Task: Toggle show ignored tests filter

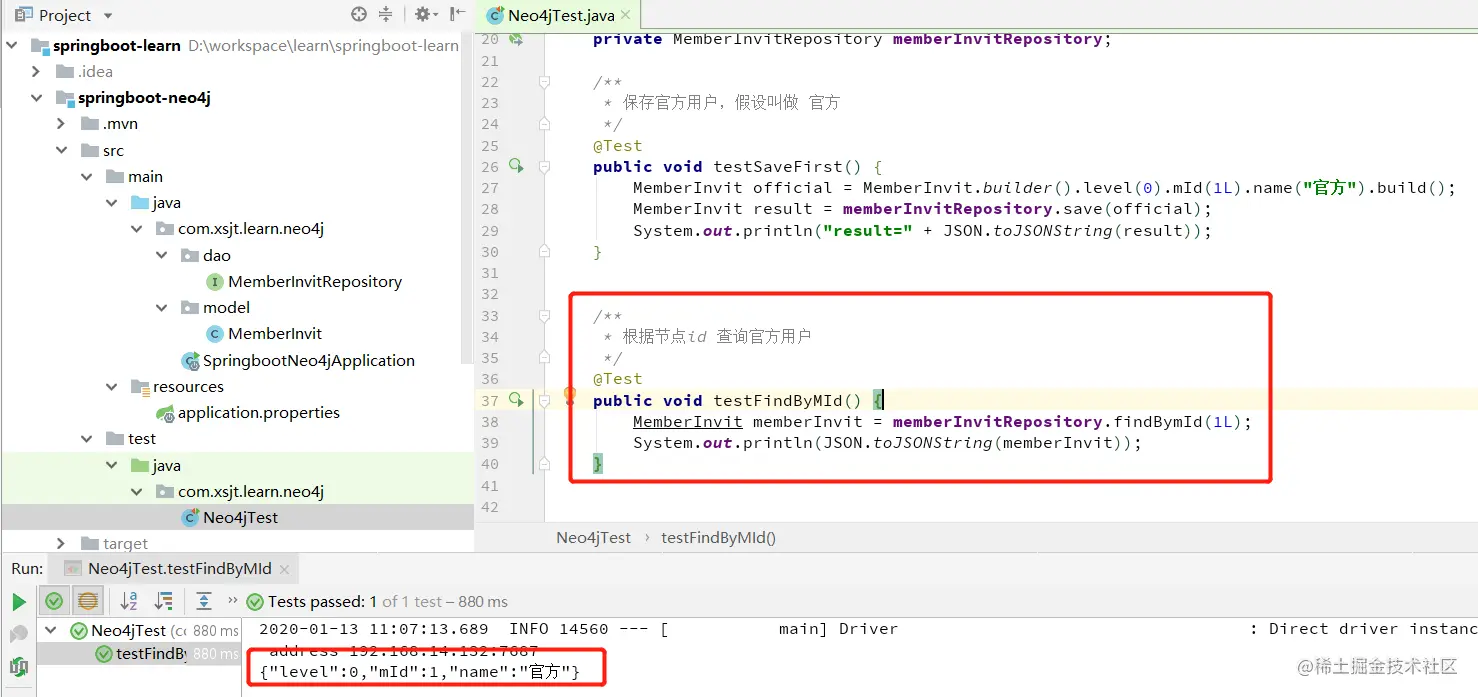Action: pos(88,601)
